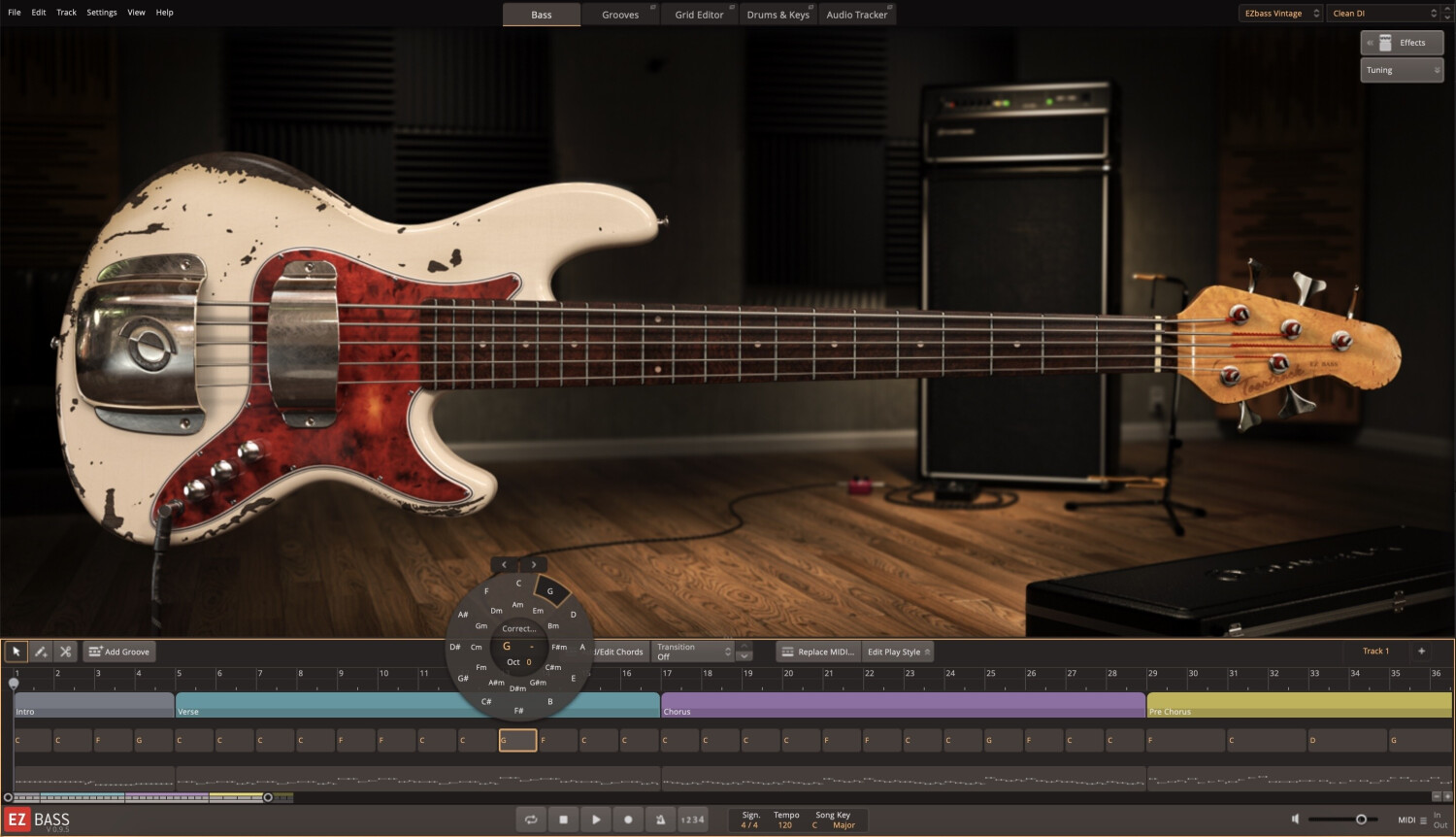Adjust the master volume slider knob
This screenshot has width=1456, height=837.
coord(1361,820)
